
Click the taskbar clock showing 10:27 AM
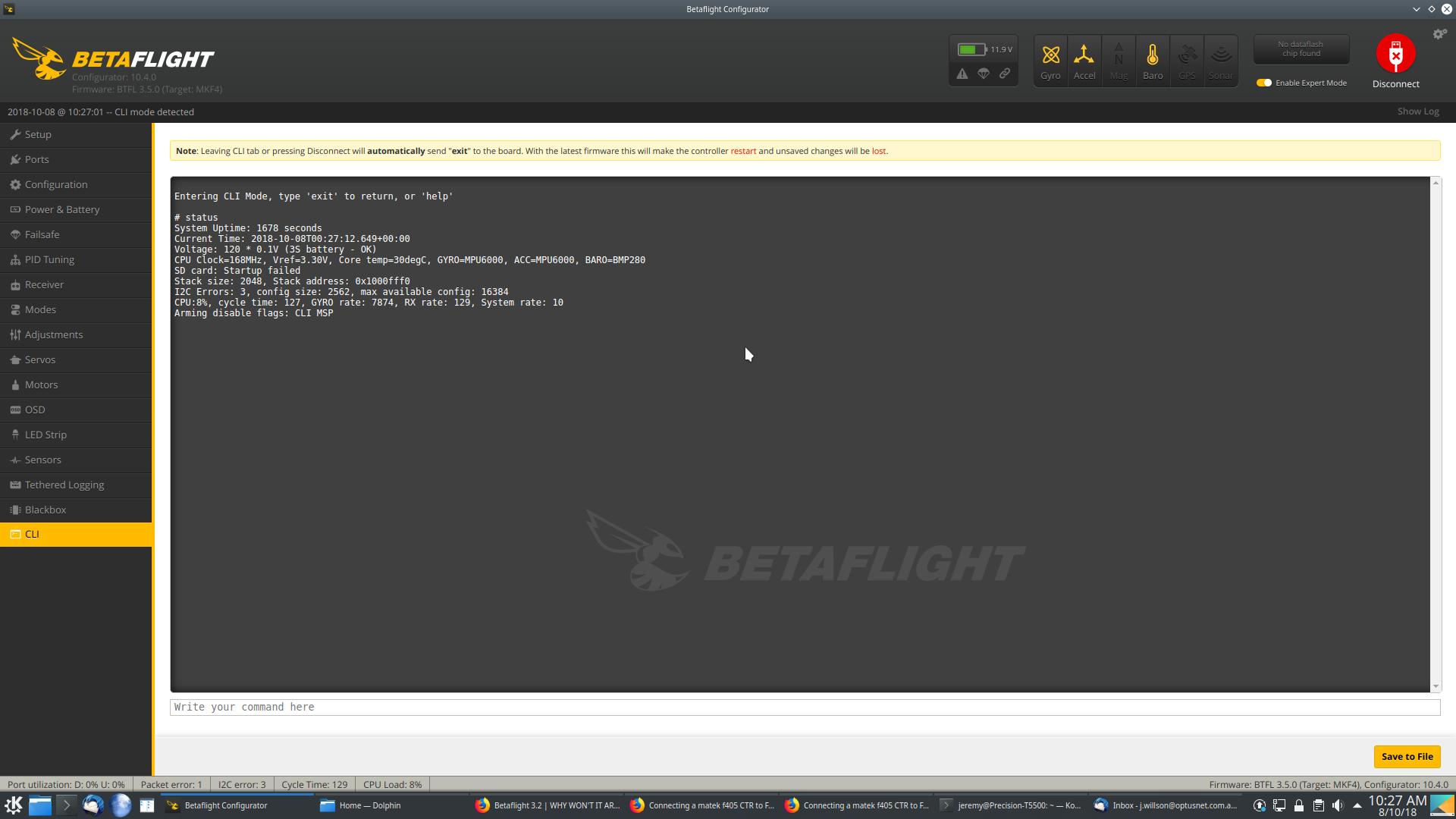pos(1397,805)
